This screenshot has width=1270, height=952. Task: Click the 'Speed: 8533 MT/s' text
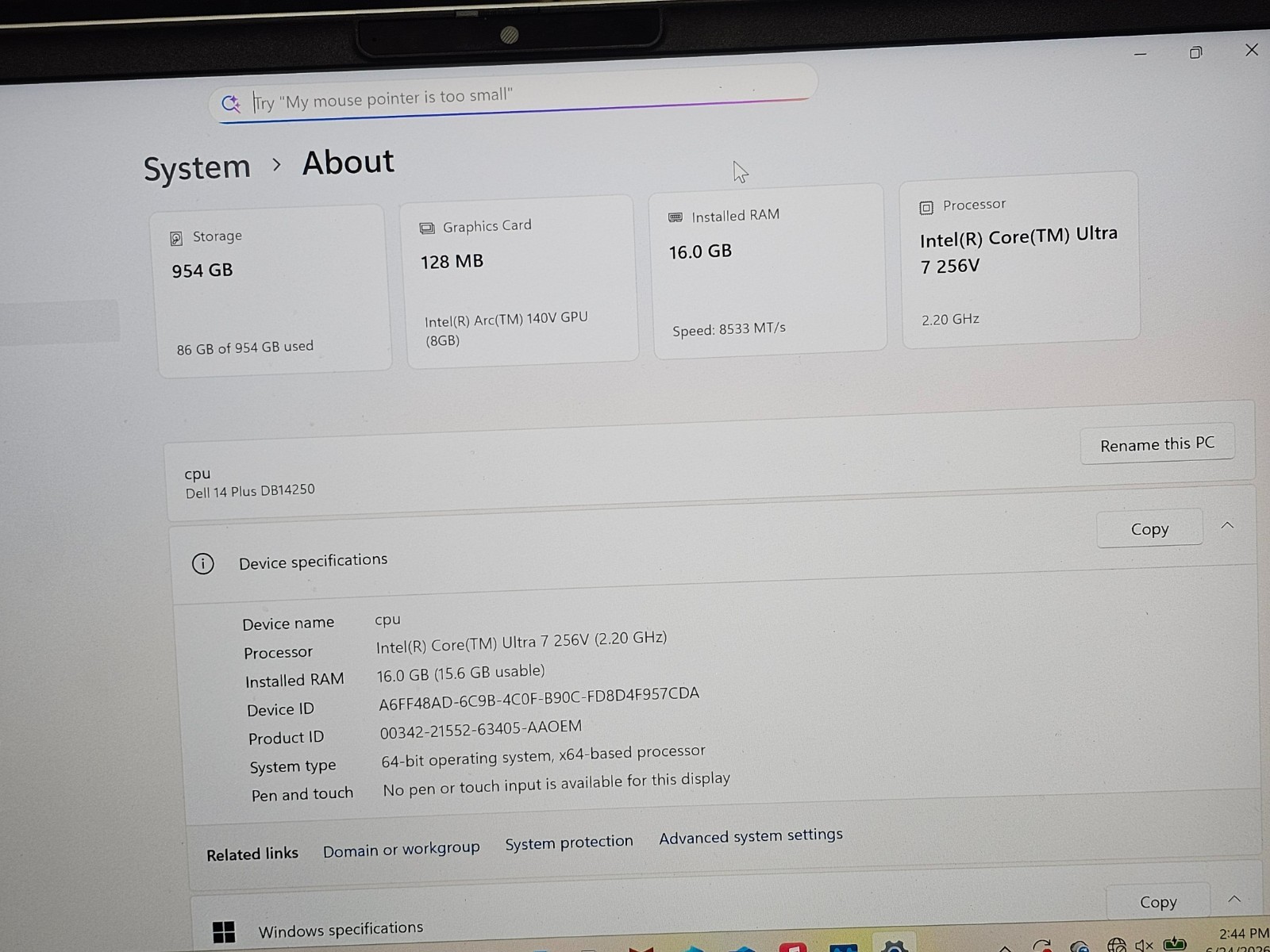pyautogui.click(x=729, y=328)
